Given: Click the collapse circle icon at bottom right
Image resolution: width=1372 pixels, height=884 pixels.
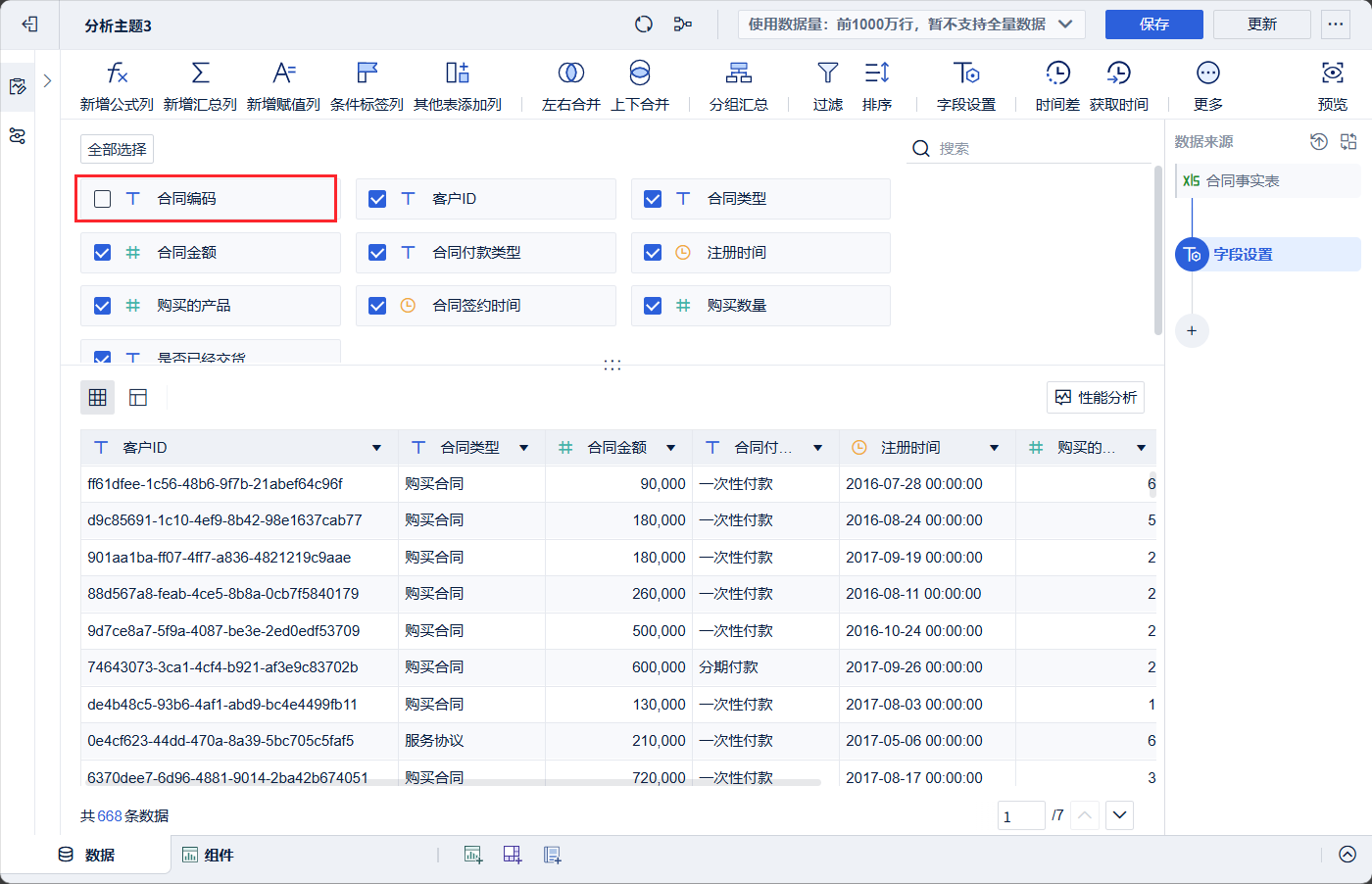Looking at the screenshot, I should (x=1347, y=855).
